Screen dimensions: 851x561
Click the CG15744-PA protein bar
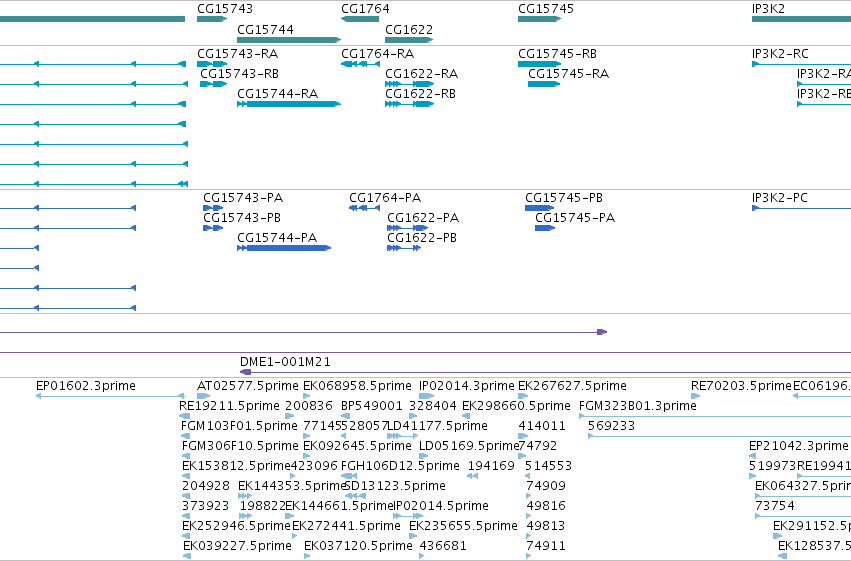click(x=284, y=248)
